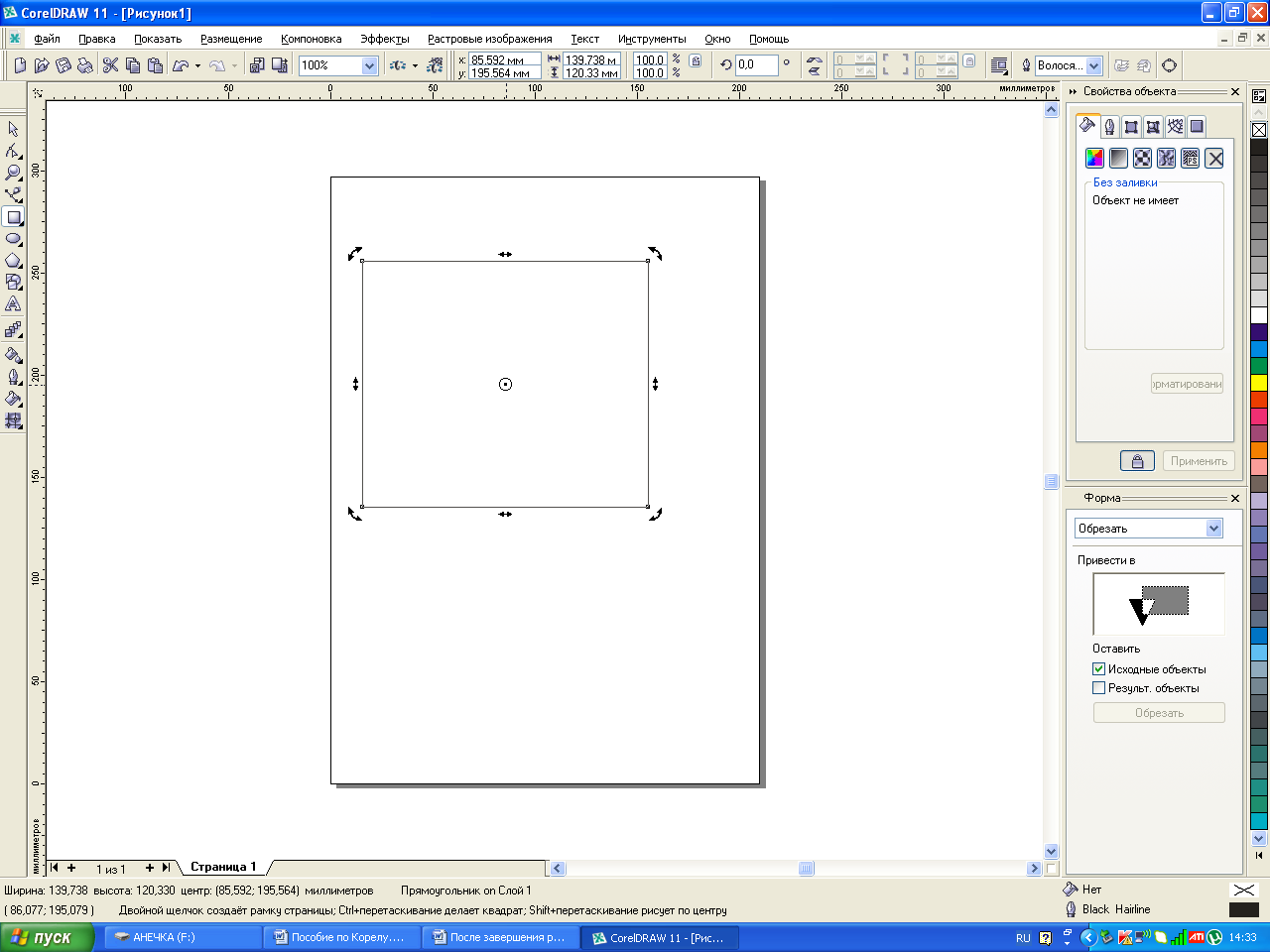Click the Open file icon
Viewport: 1270px width, 952px height.
pyautogui.click(x=42, y=65)
